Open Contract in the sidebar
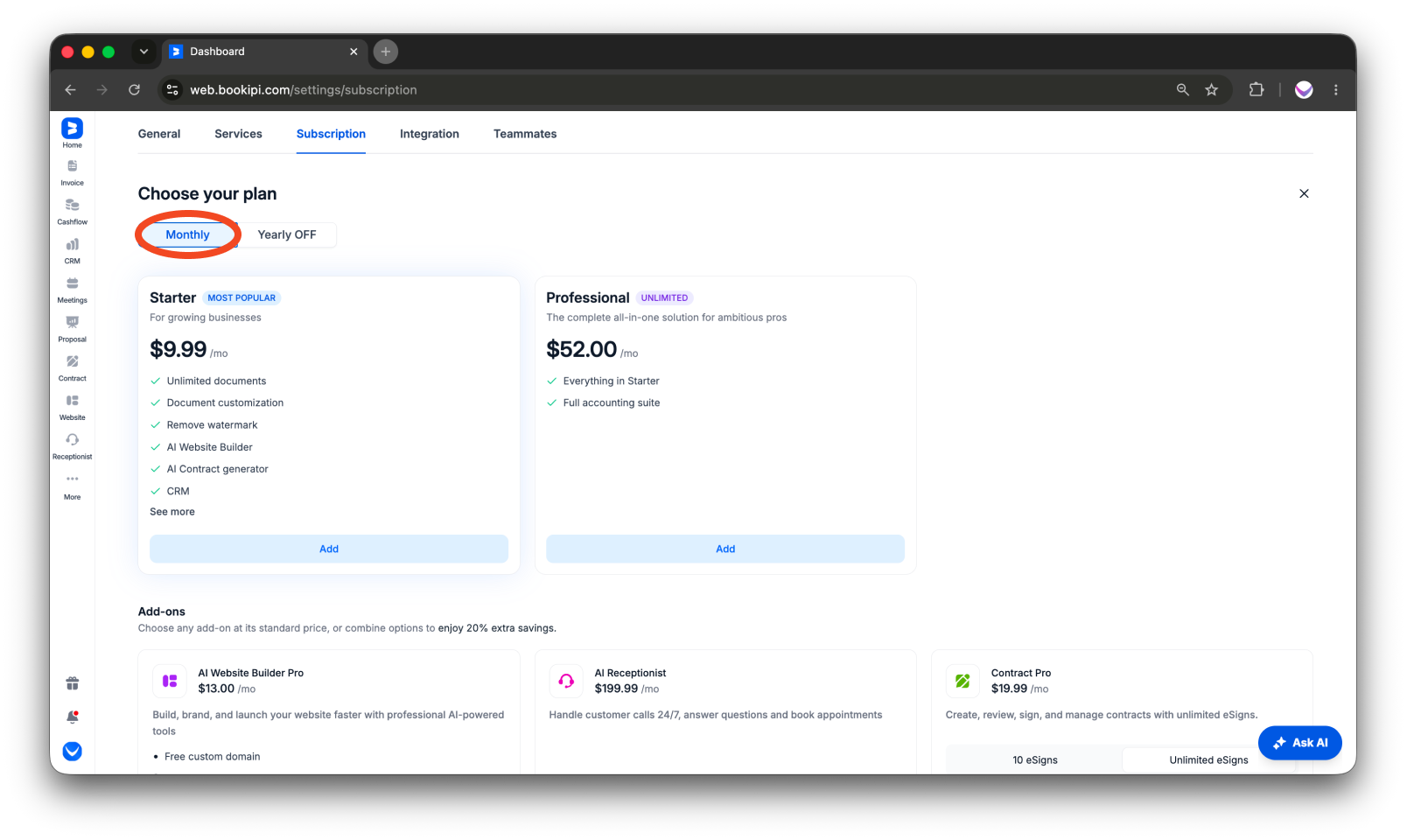 click(72, 368)
